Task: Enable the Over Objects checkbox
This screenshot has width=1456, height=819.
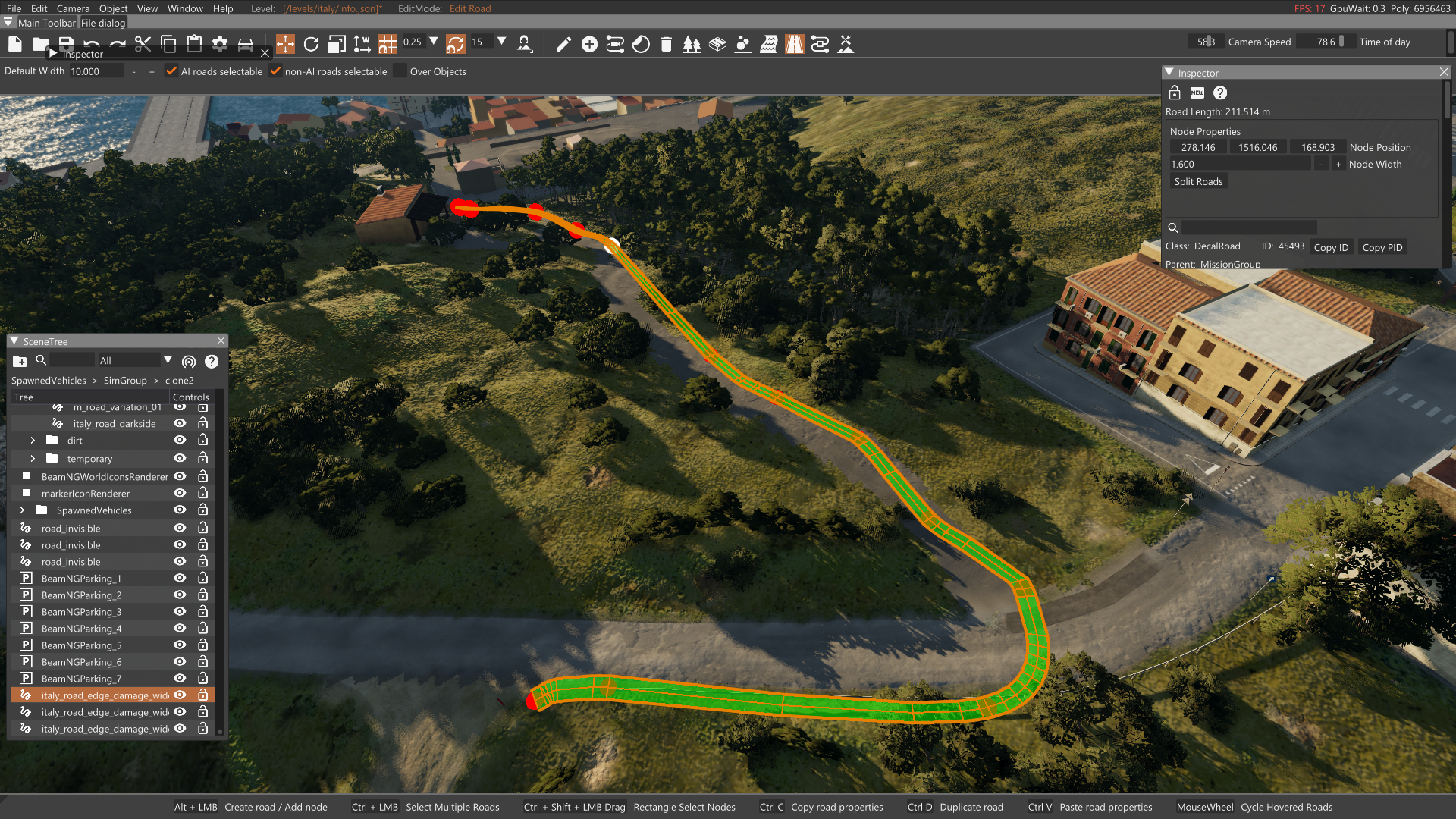Action: (400, 71)
